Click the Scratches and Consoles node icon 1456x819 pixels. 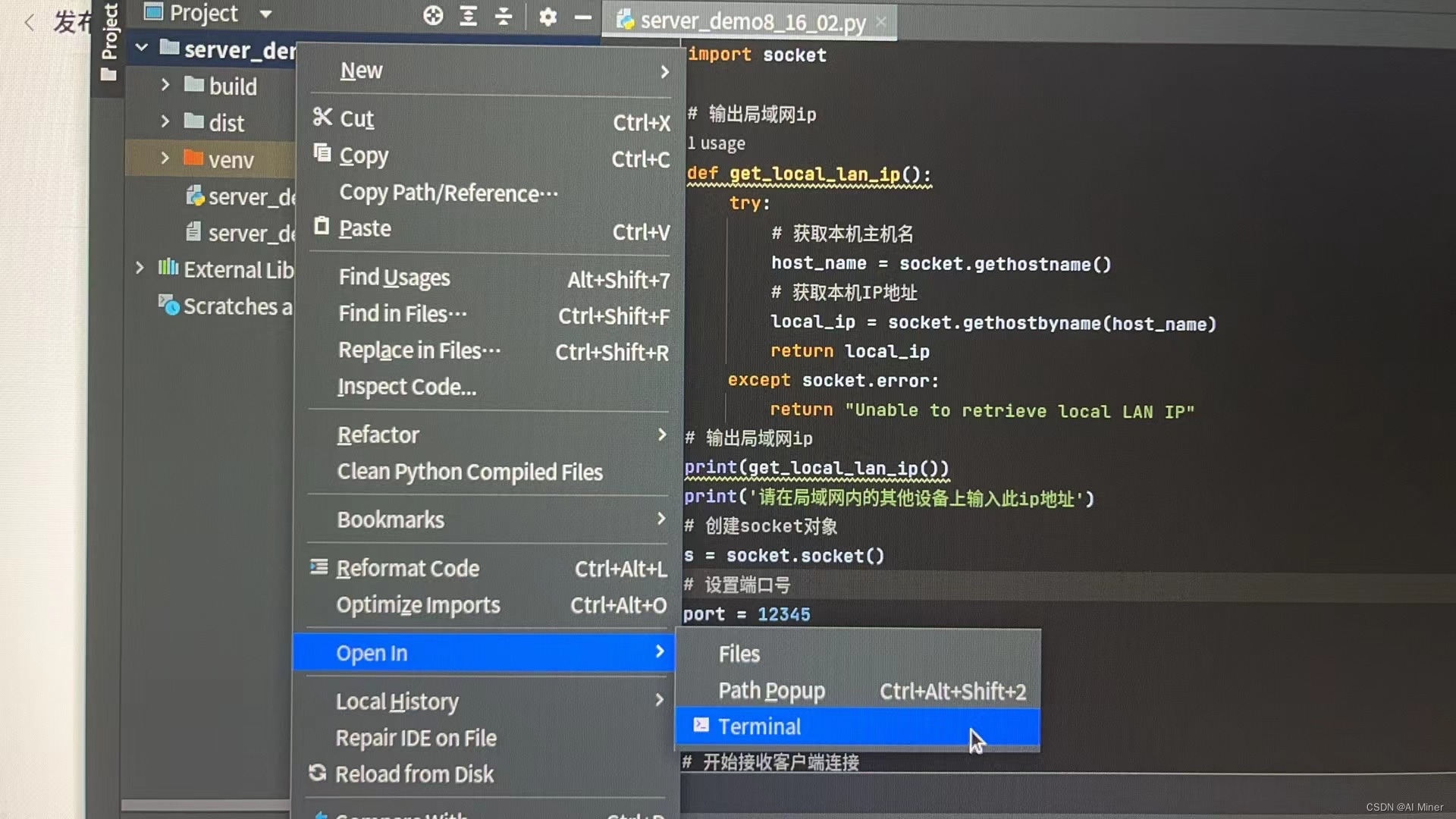168,306
